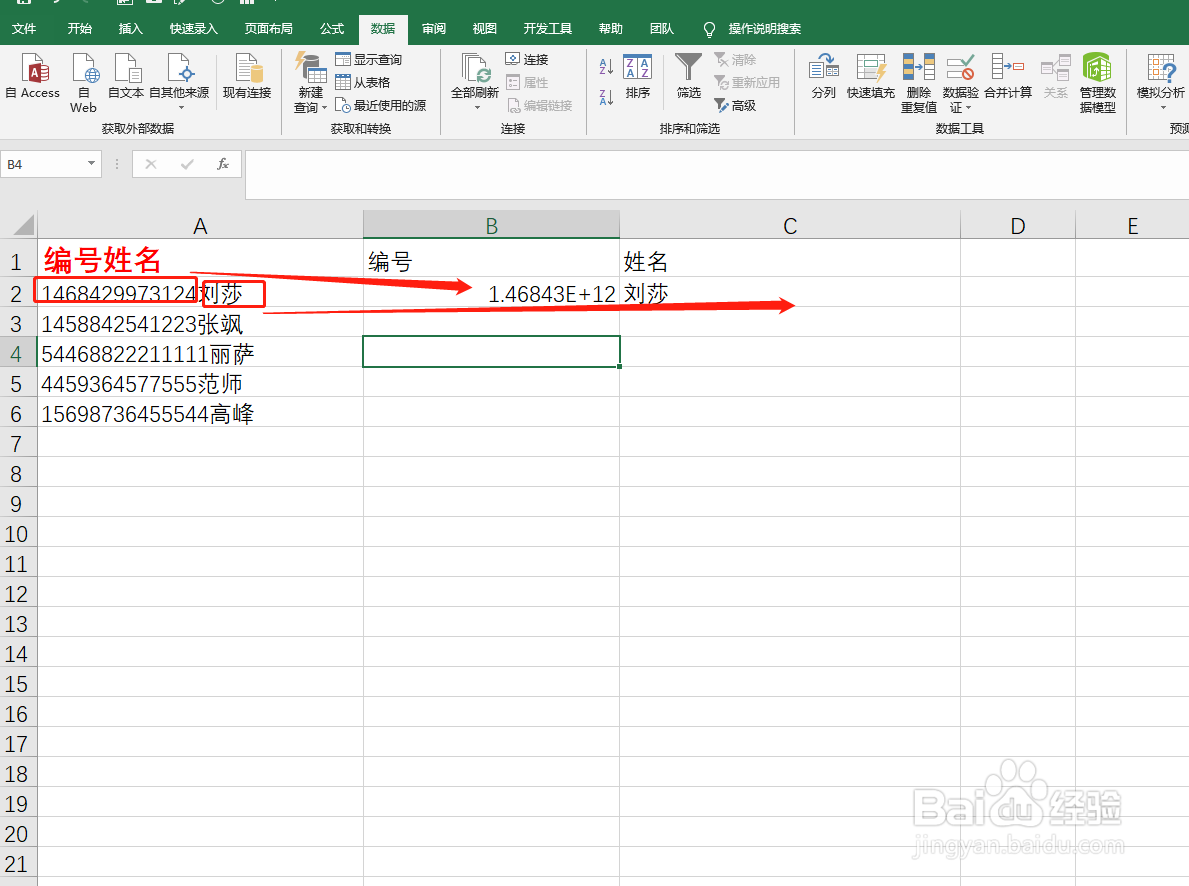Switch to the 开始 home tab
The image size is (1189, 886).
[80, 29]
